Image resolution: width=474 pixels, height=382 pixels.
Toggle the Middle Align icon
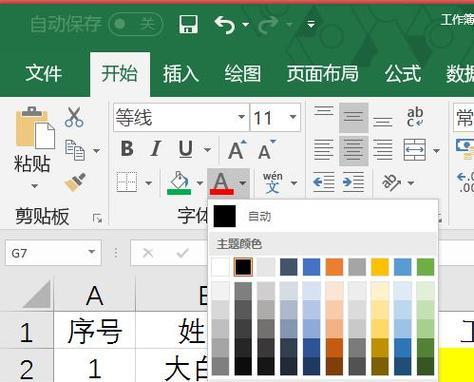[x=353, y=117]
